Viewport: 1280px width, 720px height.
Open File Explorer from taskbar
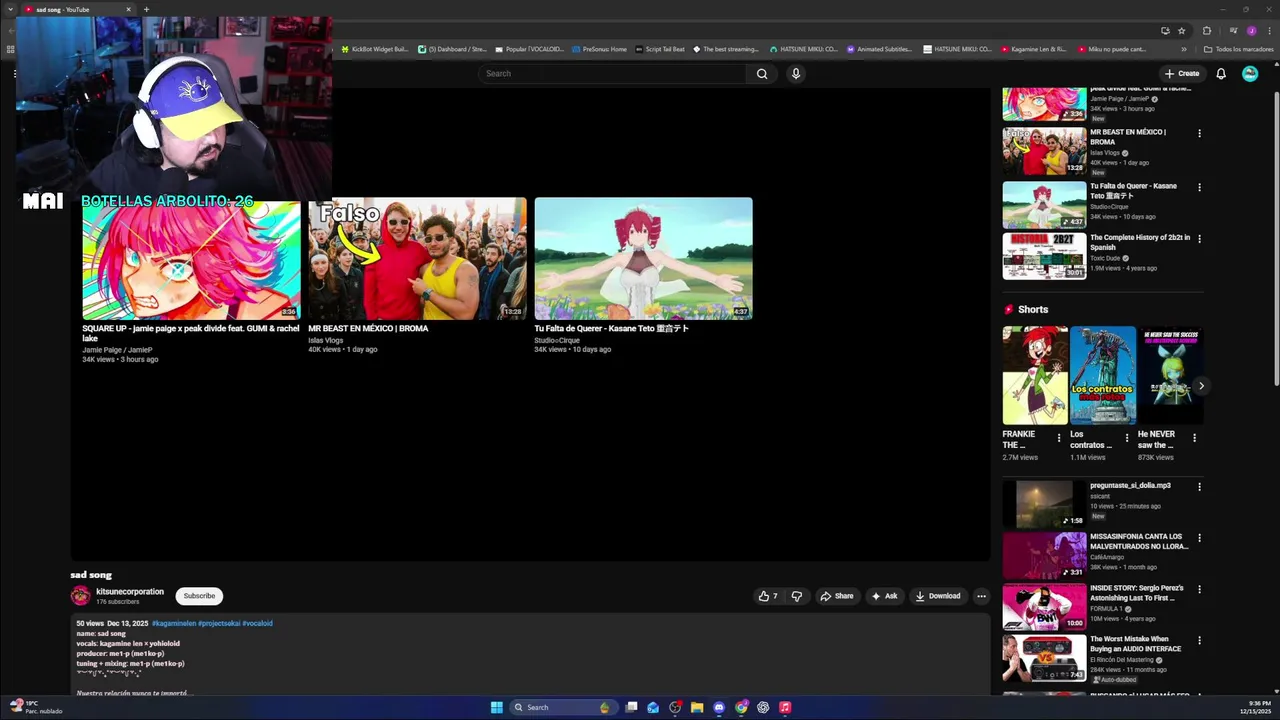[x=697, y=707]
